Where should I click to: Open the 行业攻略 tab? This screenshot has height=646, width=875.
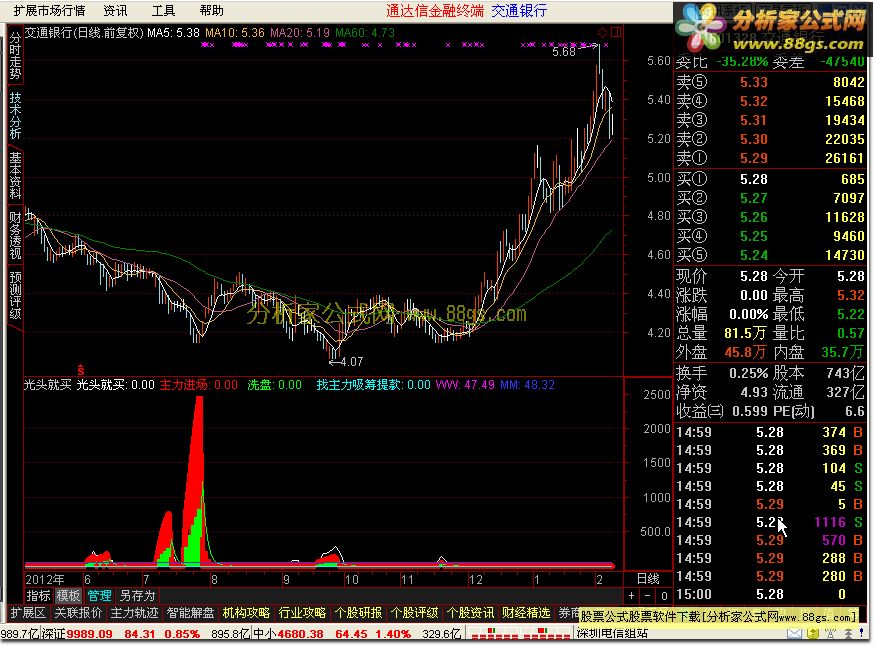click(302, 613)
